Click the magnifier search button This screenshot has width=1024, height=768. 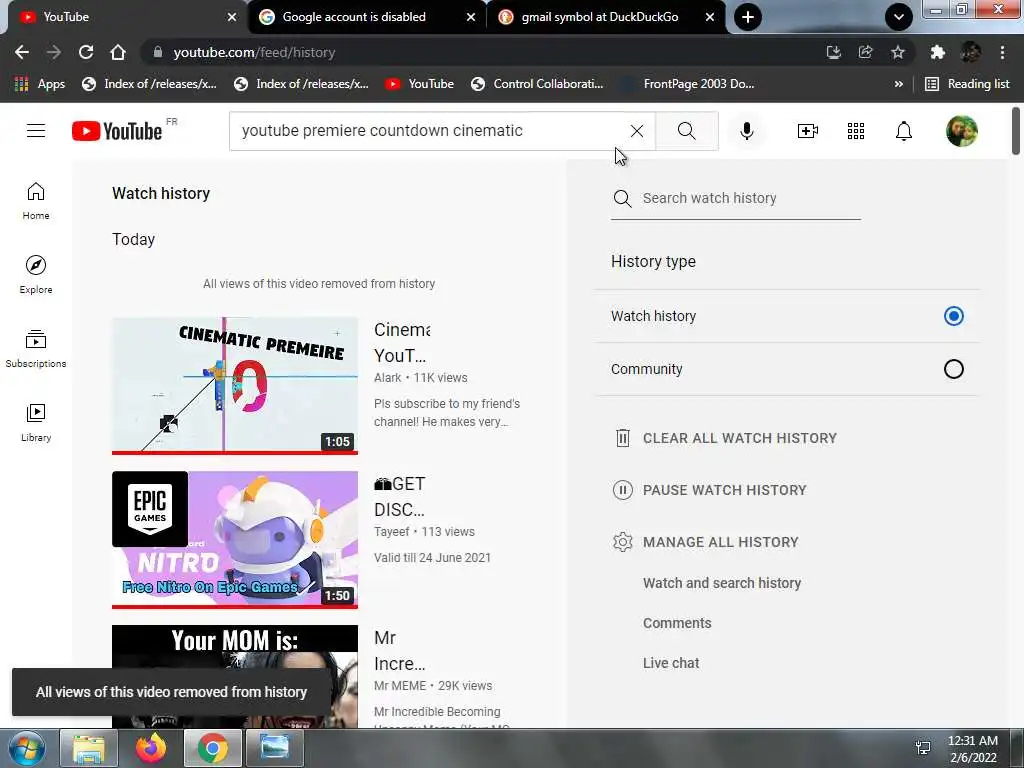[686, 131]
